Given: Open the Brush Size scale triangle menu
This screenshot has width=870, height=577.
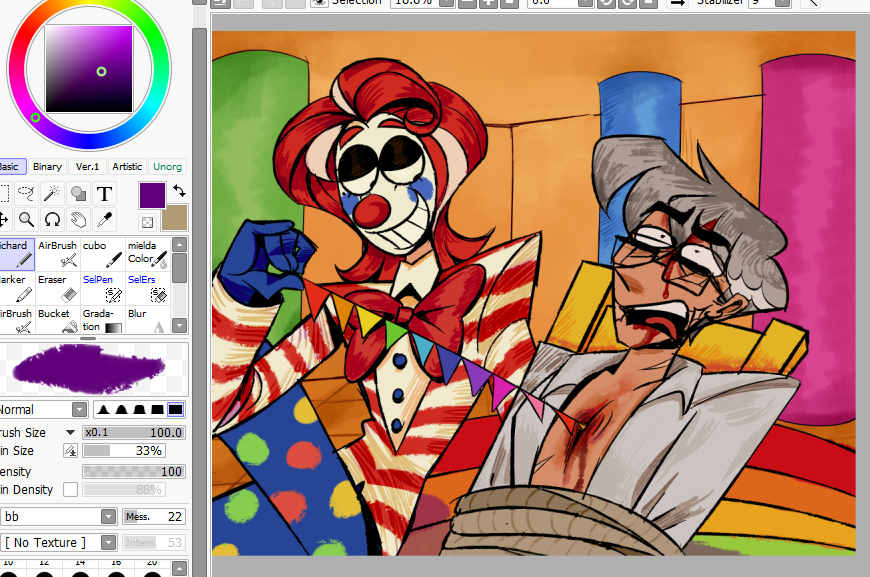Looking at the screenshot, I should click(70, 432).
